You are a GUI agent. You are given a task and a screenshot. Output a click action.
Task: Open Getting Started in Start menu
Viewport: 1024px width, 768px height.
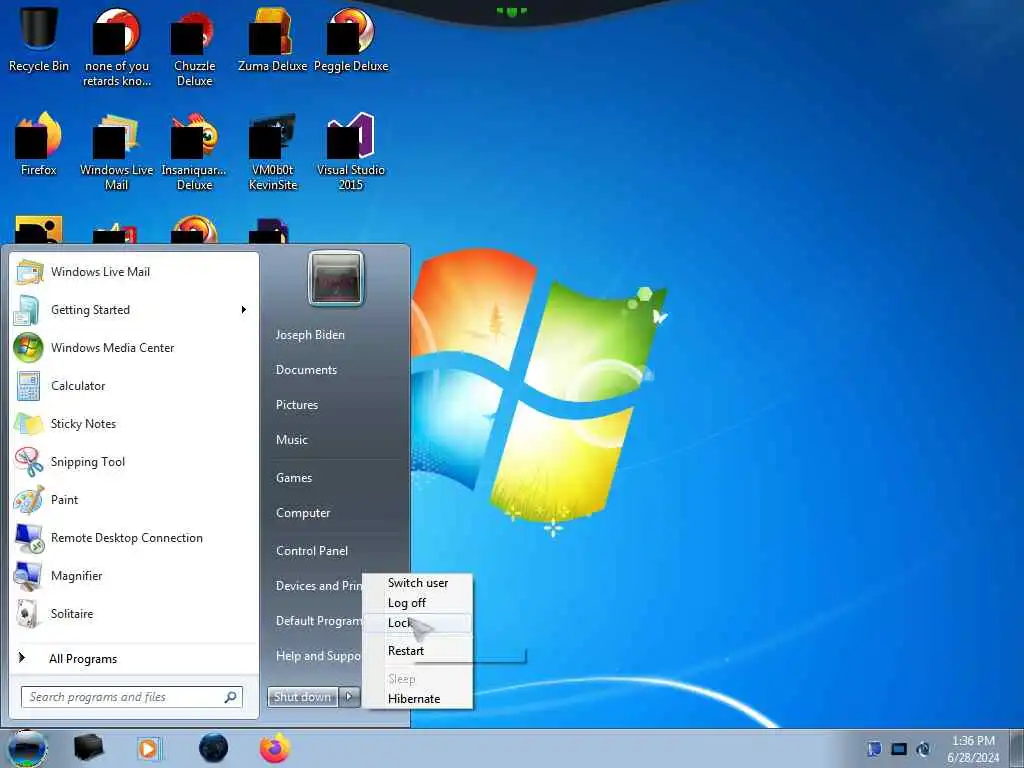(135, 310)
